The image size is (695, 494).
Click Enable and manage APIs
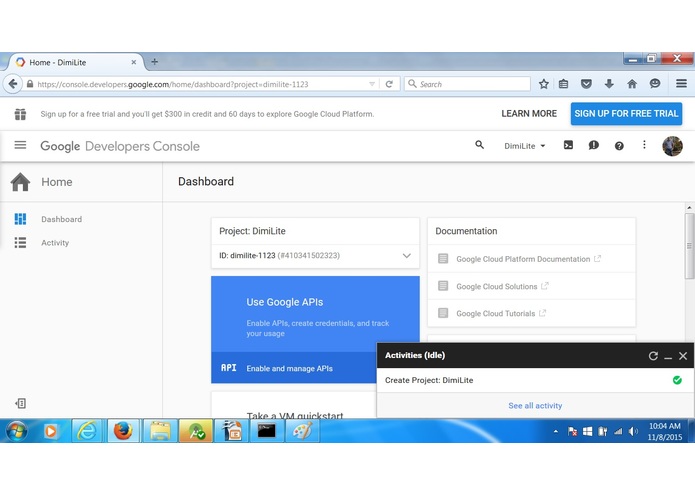pos(289,368)
